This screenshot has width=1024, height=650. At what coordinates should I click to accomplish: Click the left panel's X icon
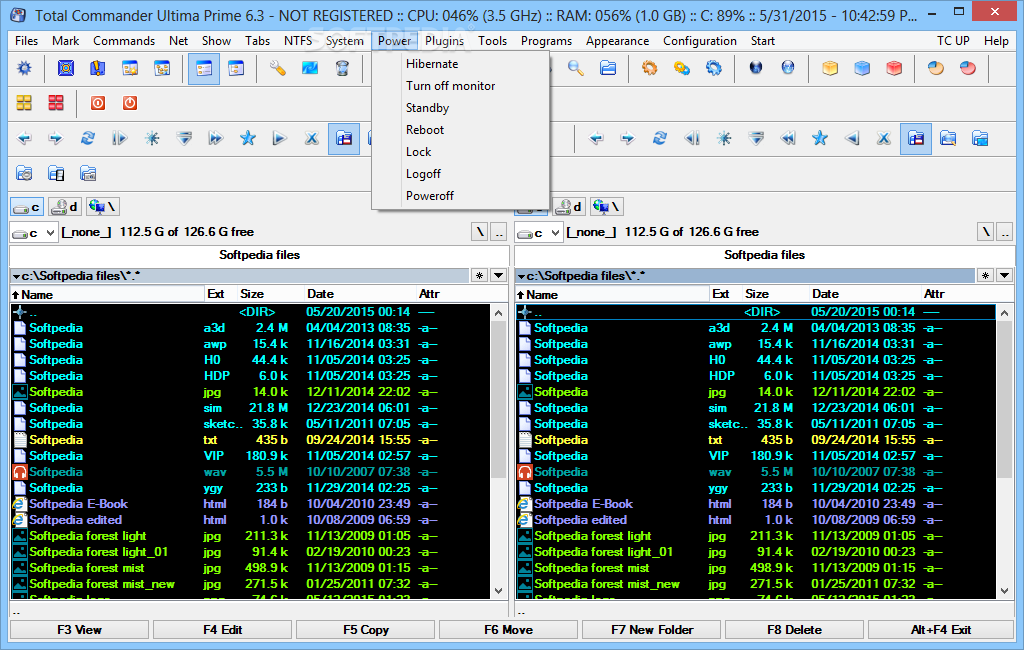pyautogui.click(x=312, y=138)
